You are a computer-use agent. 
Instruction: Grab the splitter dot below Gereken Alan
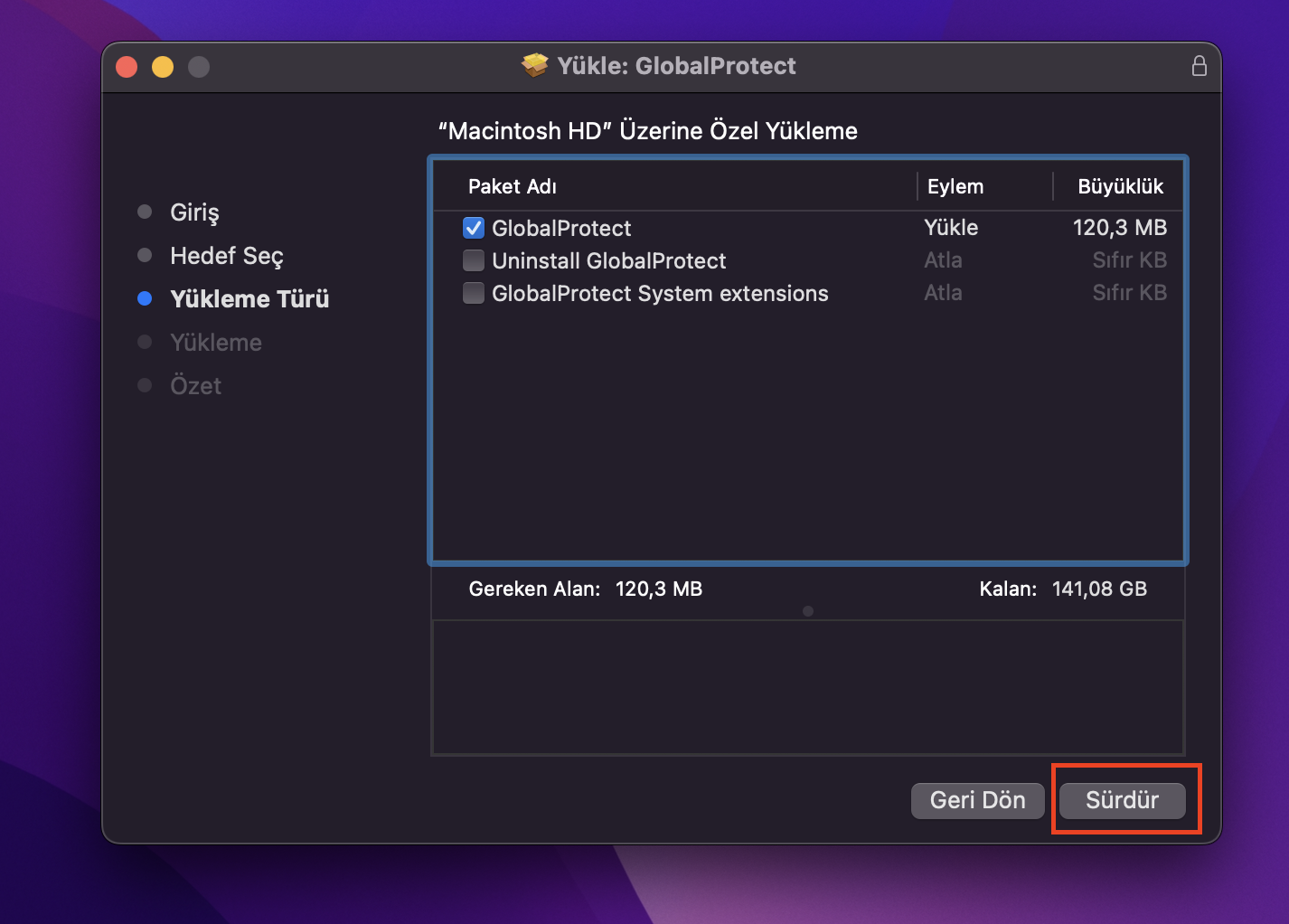808,611
